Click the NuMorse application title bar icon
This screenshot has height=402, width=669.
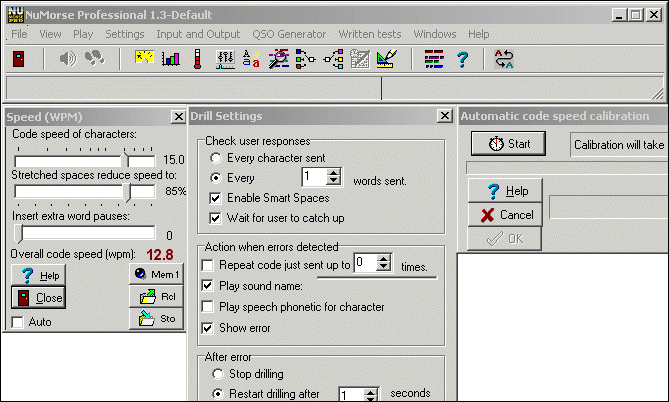(15, 15)
